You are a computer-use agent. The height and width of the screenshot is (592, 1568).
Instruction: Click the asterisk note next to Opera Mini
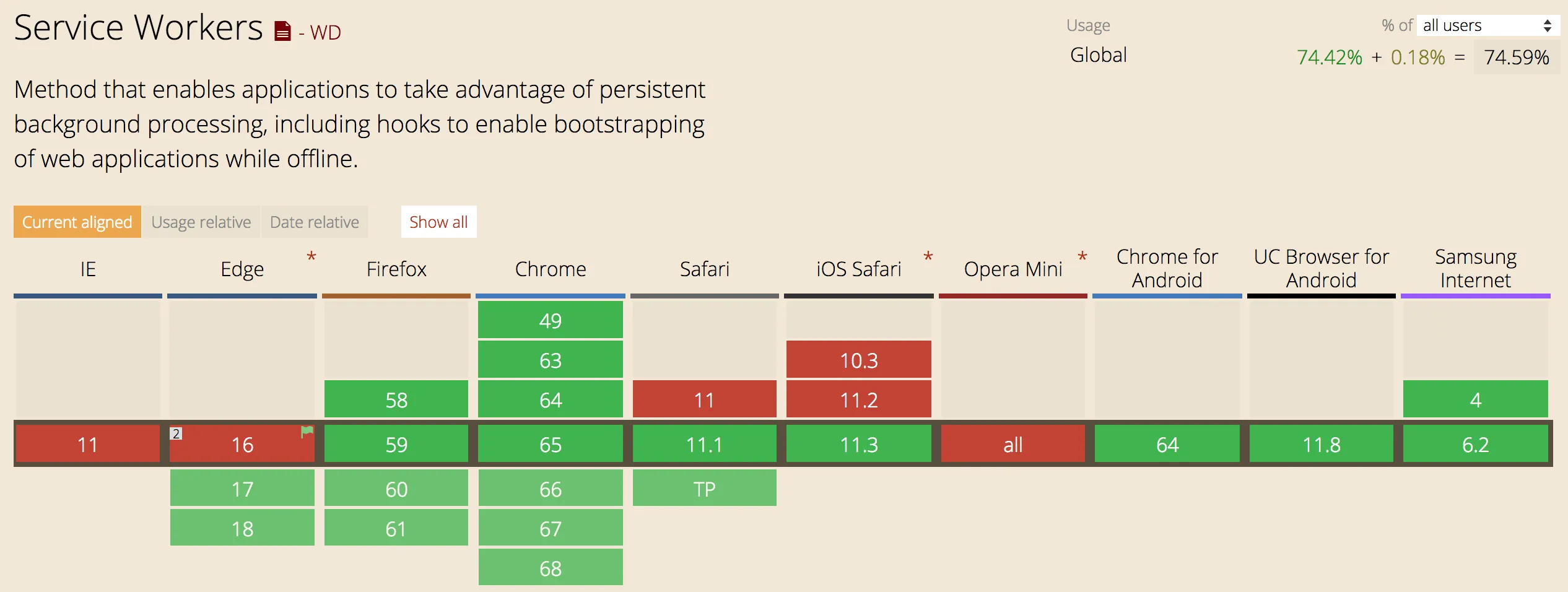click(x=1082, y=256)
